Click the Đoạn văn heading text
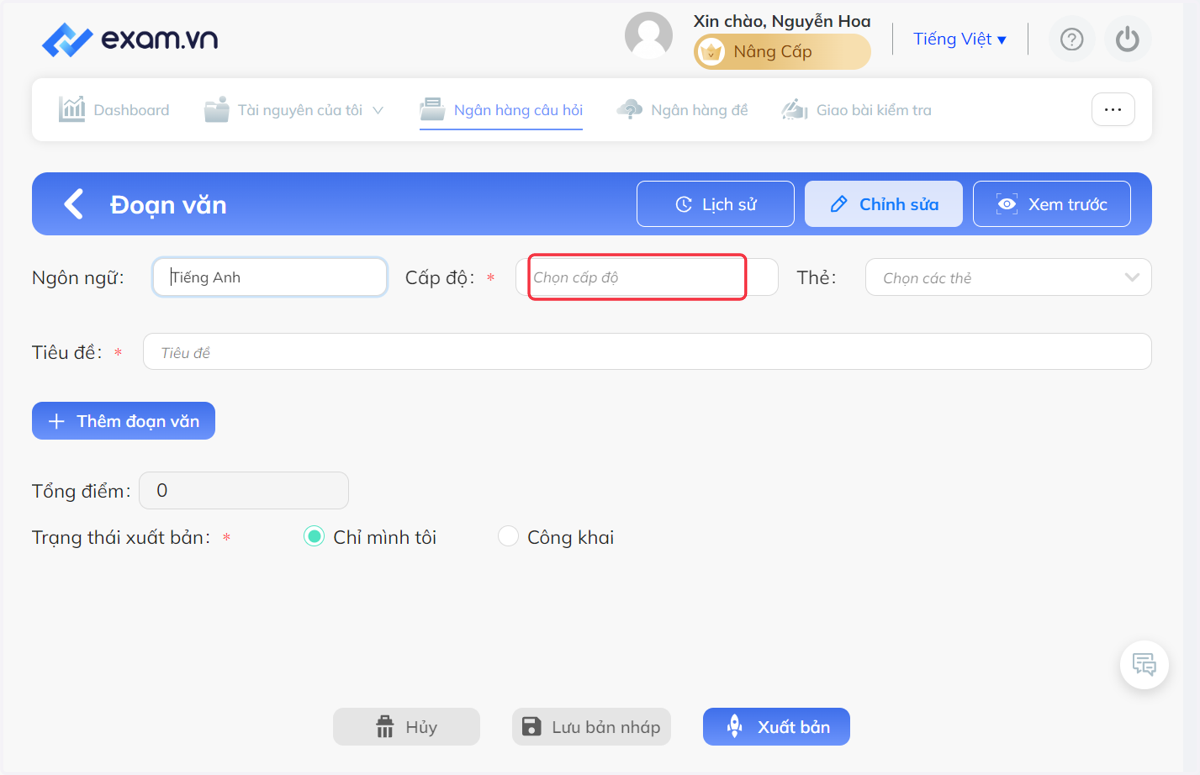This screenshot has width=1200, height=775. coord(169,205)
